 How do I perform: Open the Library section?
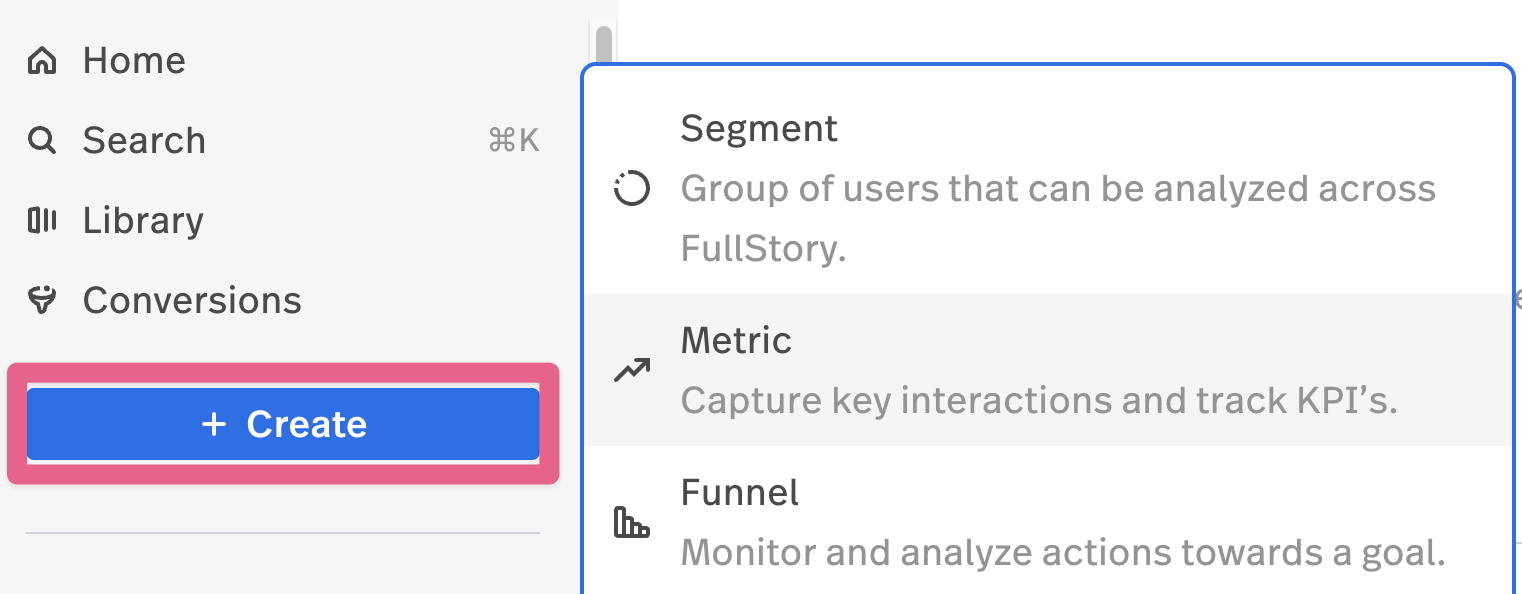point(143,220)
